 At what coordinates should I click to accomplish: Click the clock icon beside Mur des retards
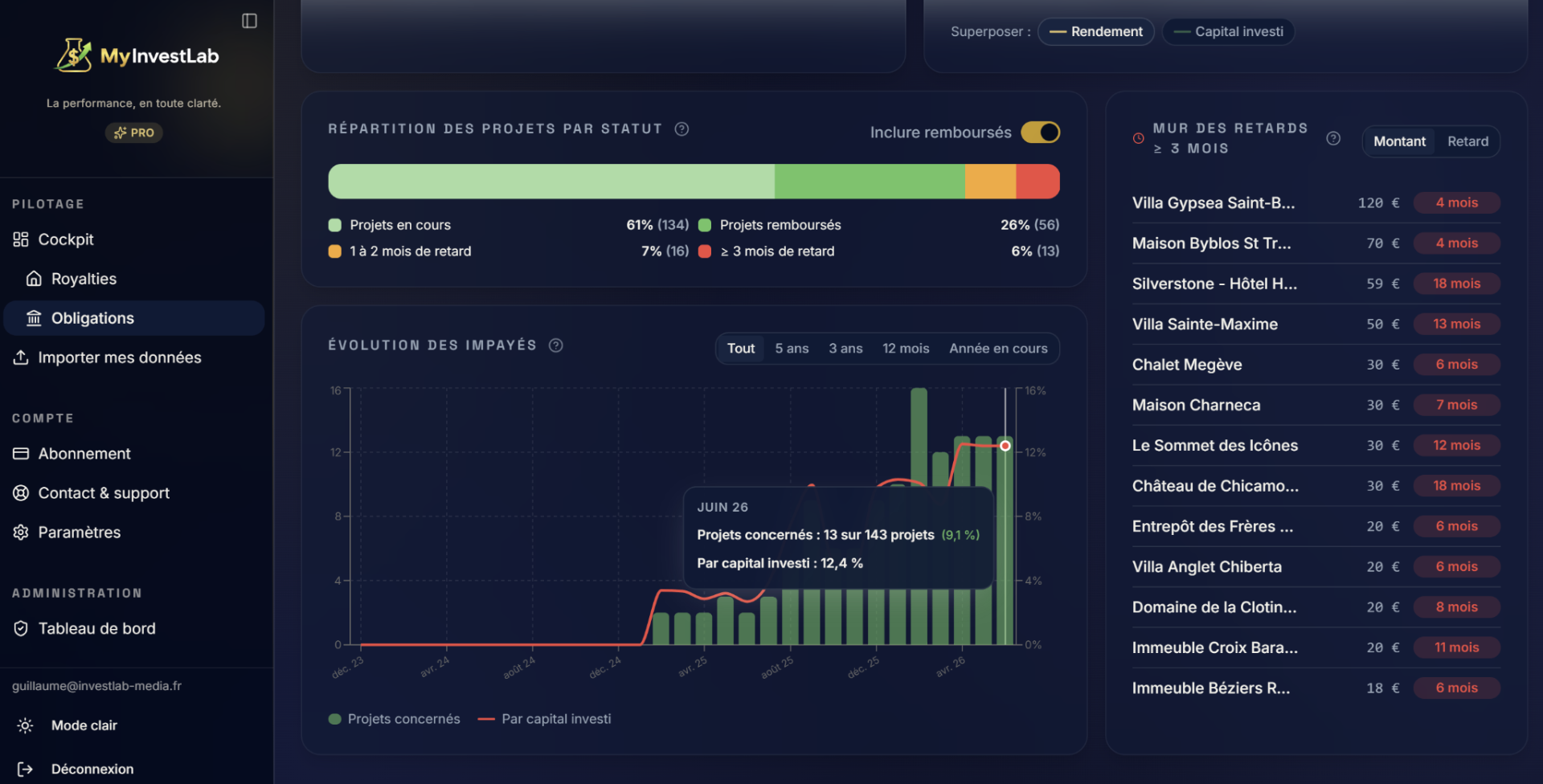click(1138, 138)
